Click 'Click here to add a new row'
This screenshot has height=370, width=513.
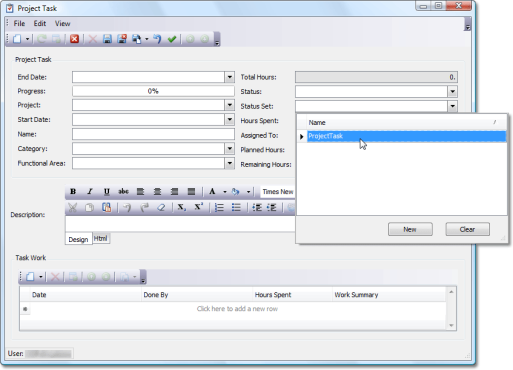(x=237, y=309)
